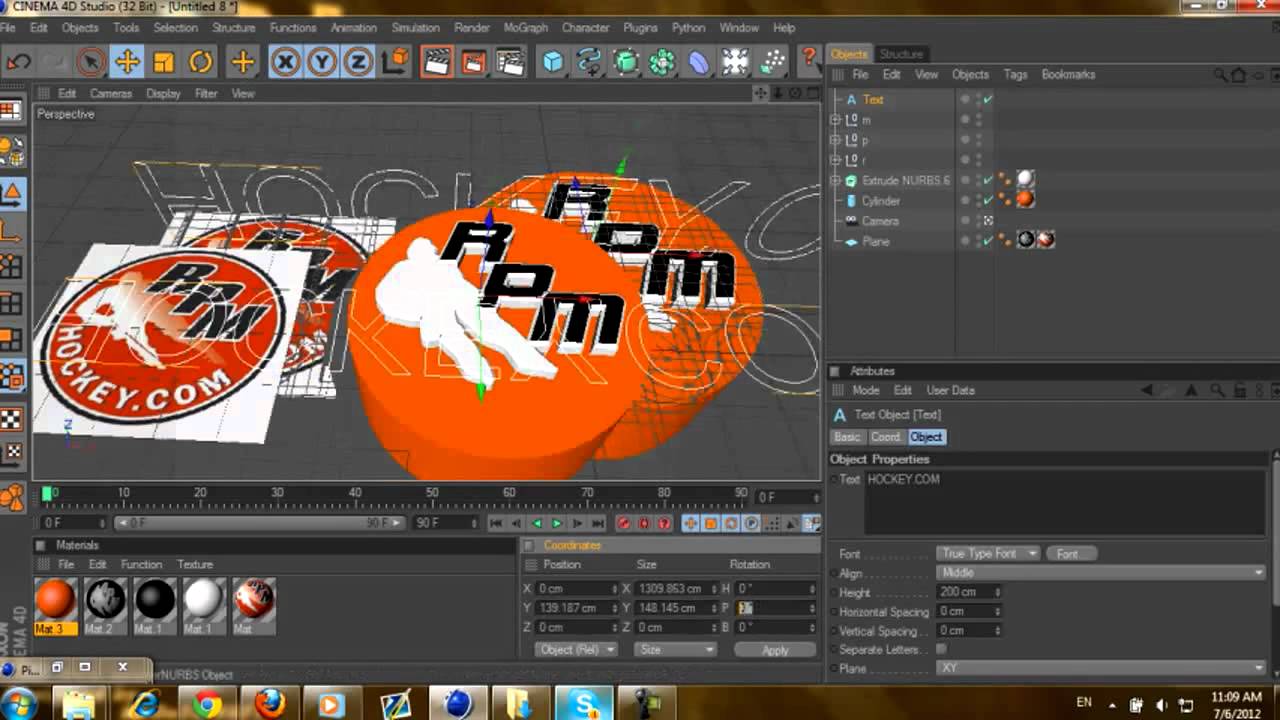
Task: Open the viewport Cameras menu
Action: click(111, 94)
